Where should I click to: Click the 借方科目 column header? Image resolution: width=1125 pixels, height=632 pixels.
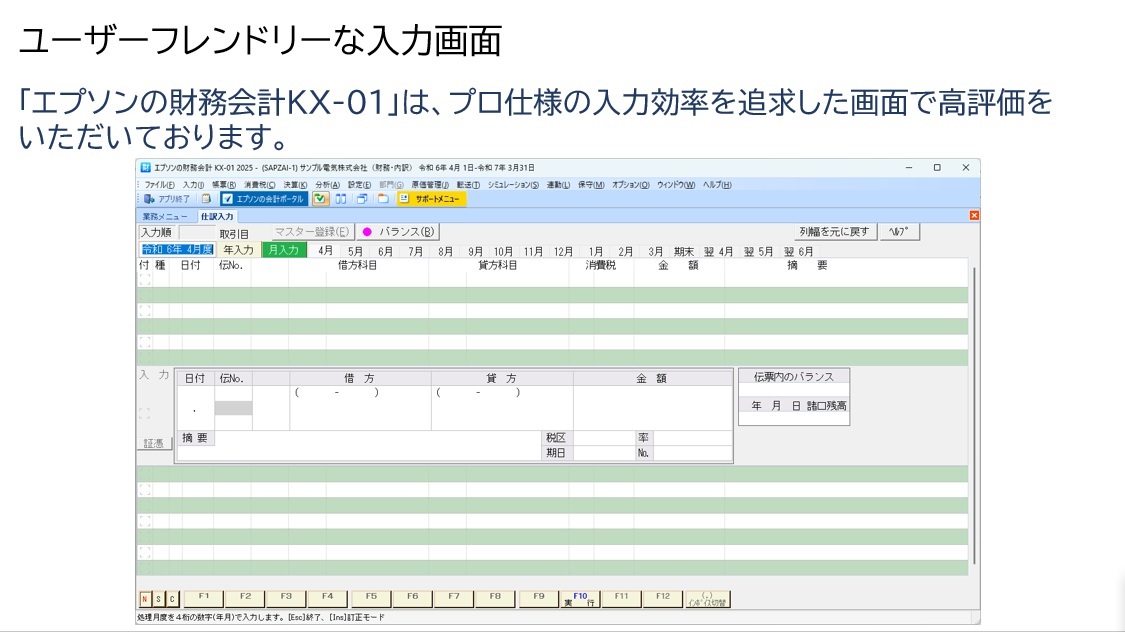[x=357, y=265]
